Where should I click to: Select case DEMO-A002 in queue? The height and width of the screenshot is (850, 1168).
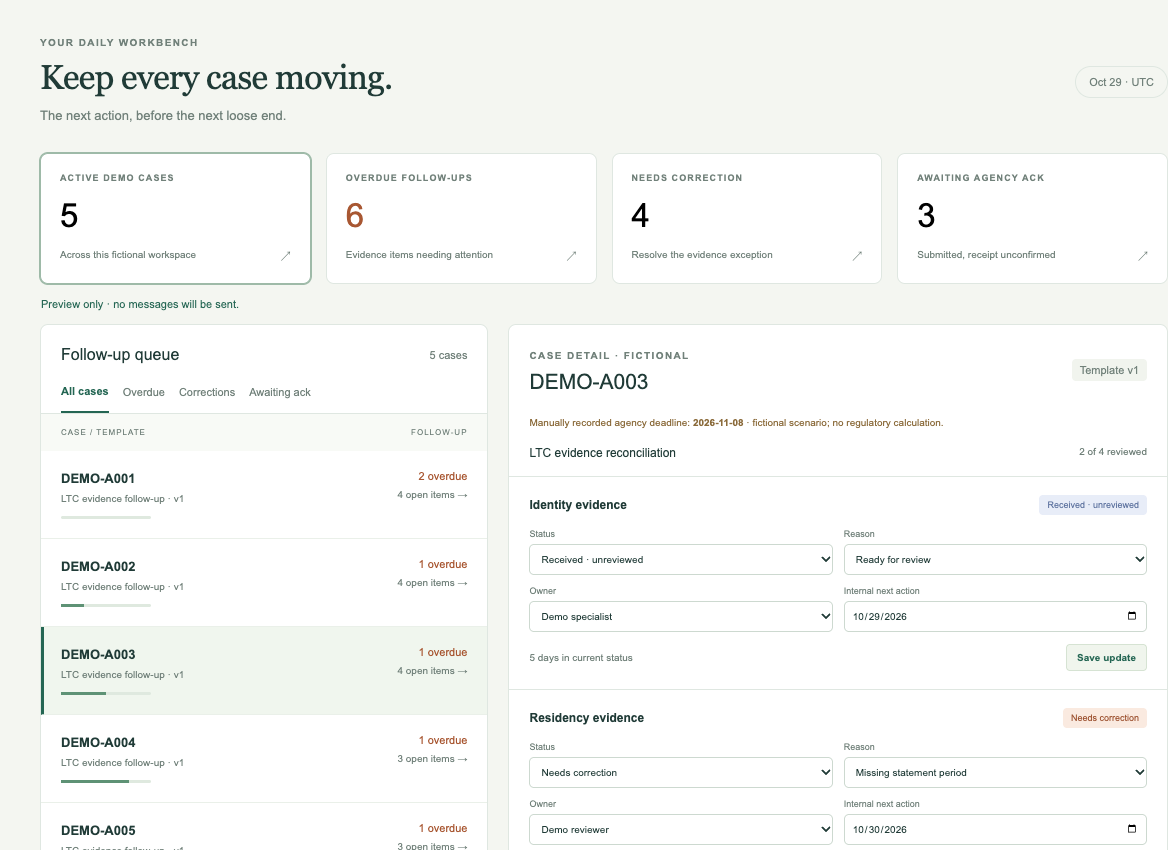[264, 583]
